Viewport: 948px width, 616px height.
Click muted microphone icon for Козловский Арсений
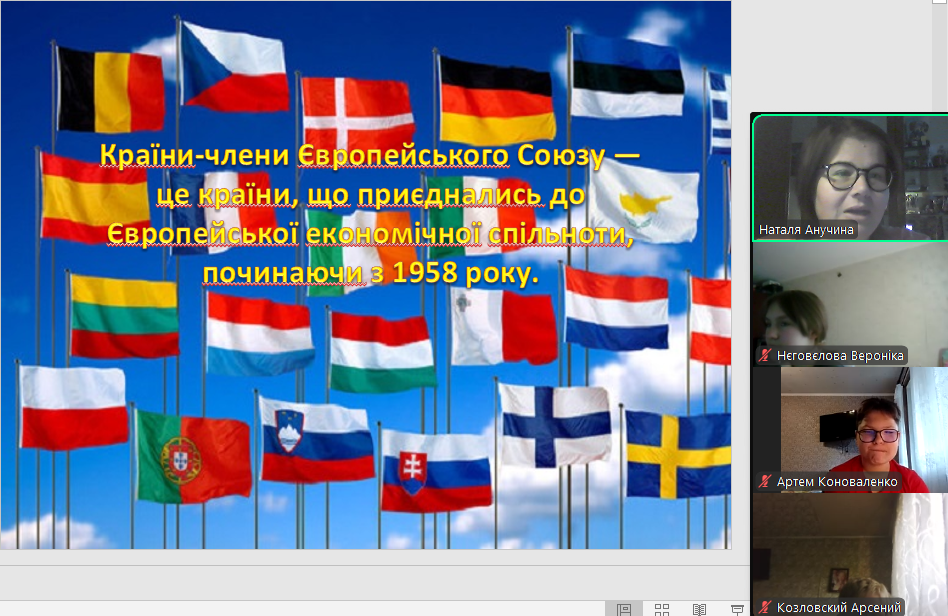[x=766, y=607]
